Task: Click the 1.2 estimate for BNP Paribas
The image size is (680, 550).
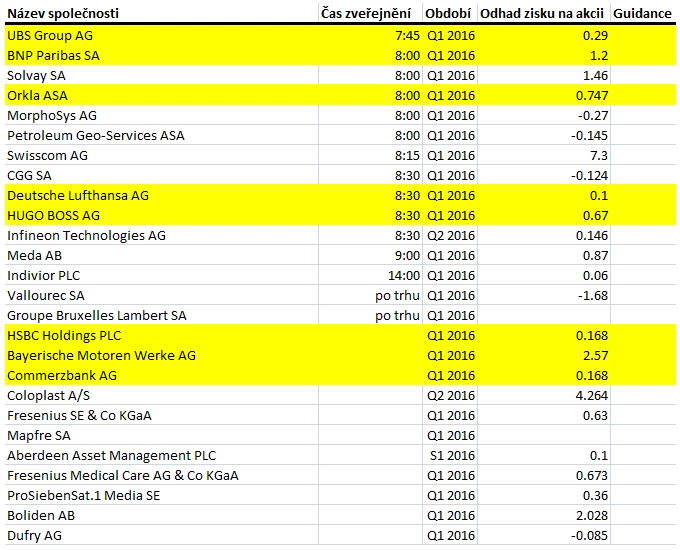Action: [x=599, y=56]
